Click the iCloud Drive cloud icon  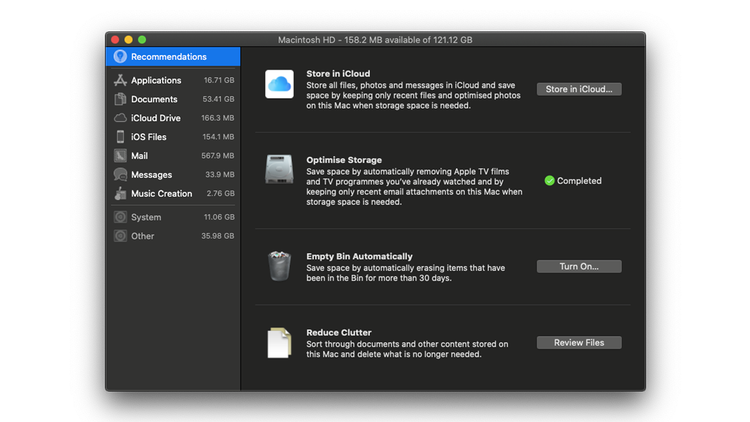click(120, 118)
